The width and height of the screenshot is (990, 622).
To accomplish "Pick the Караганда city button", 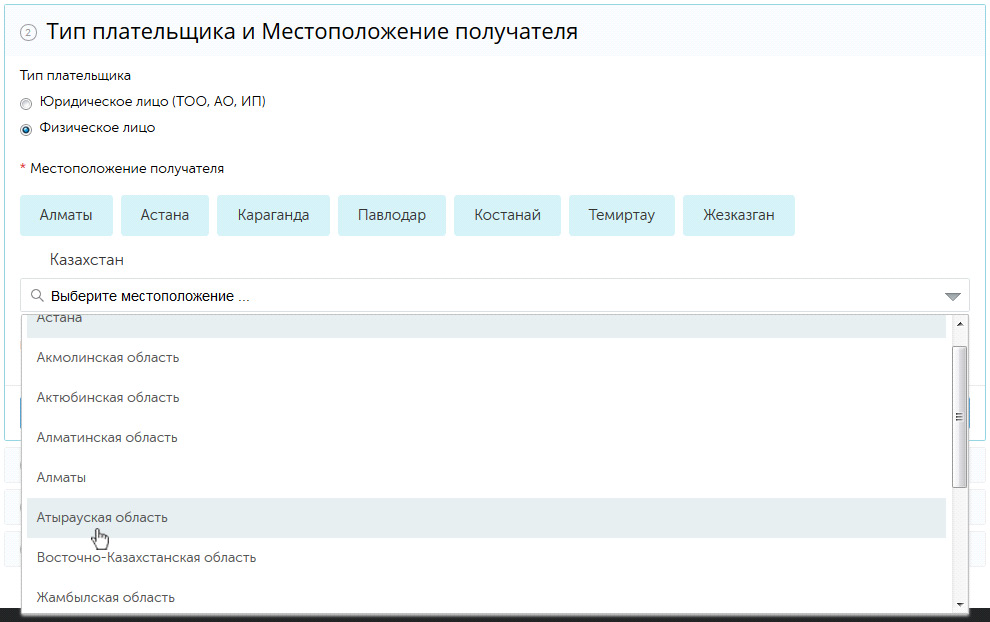I will coord(273,215).
